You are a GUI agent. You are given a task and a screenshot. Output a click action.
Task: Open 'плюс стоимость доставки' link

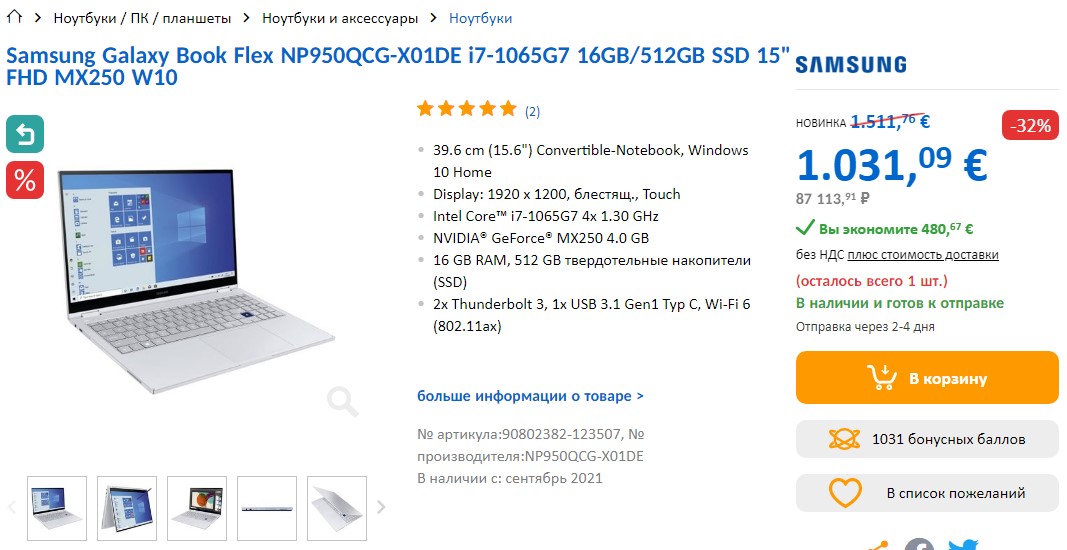click(x=923, y=255)
